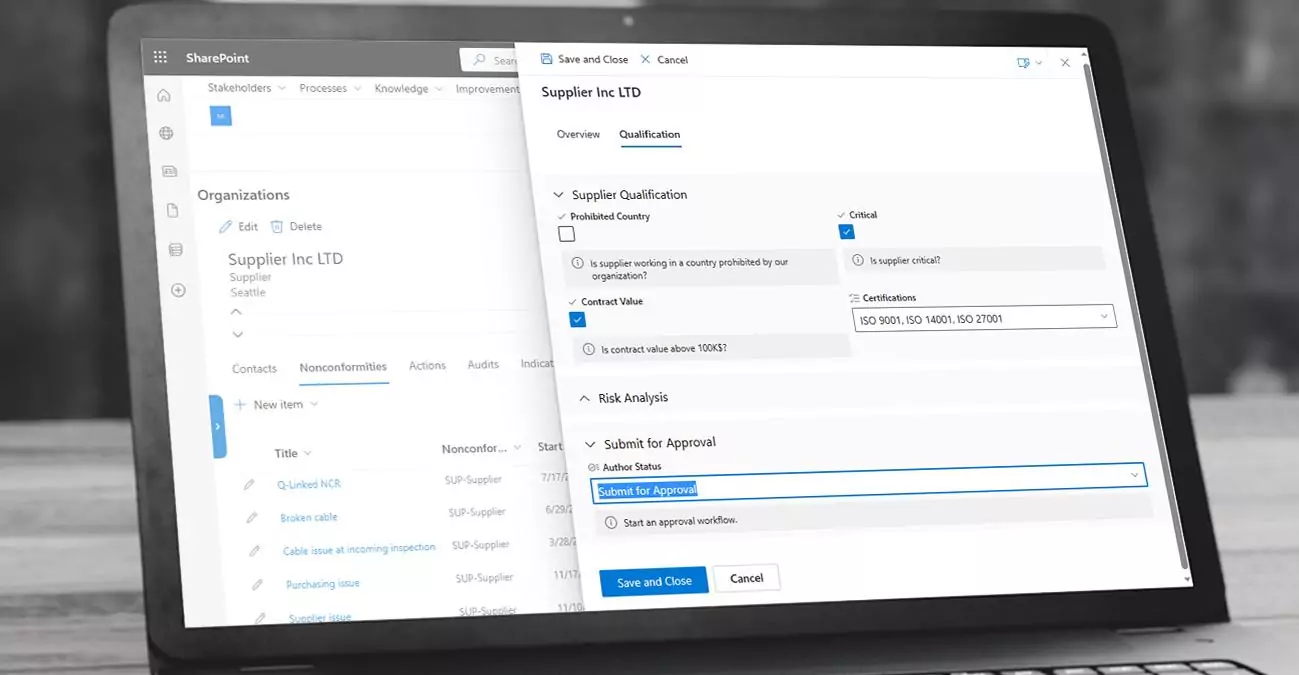Screen dimensions: 1299x675
Task: Click the Organizations heading
Action: point(243,195)
